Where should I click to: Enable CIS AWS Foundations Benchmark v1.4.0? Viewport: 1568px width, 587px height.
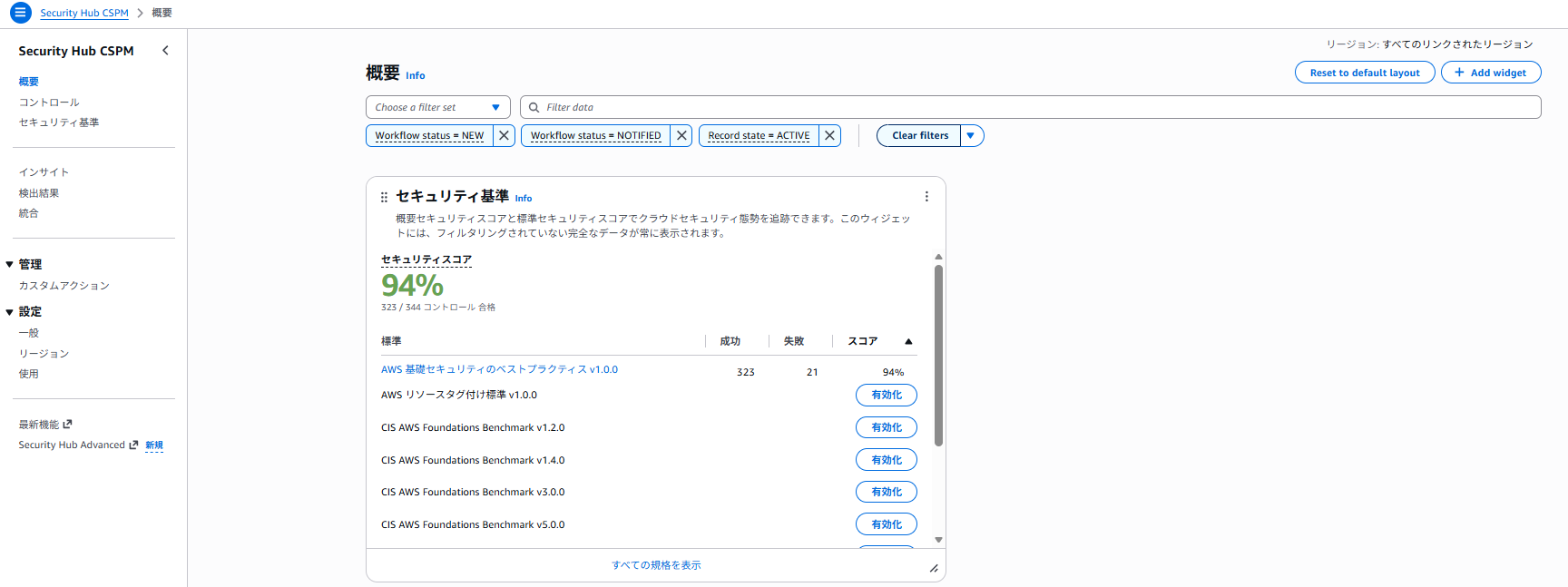tap(887, 460)
